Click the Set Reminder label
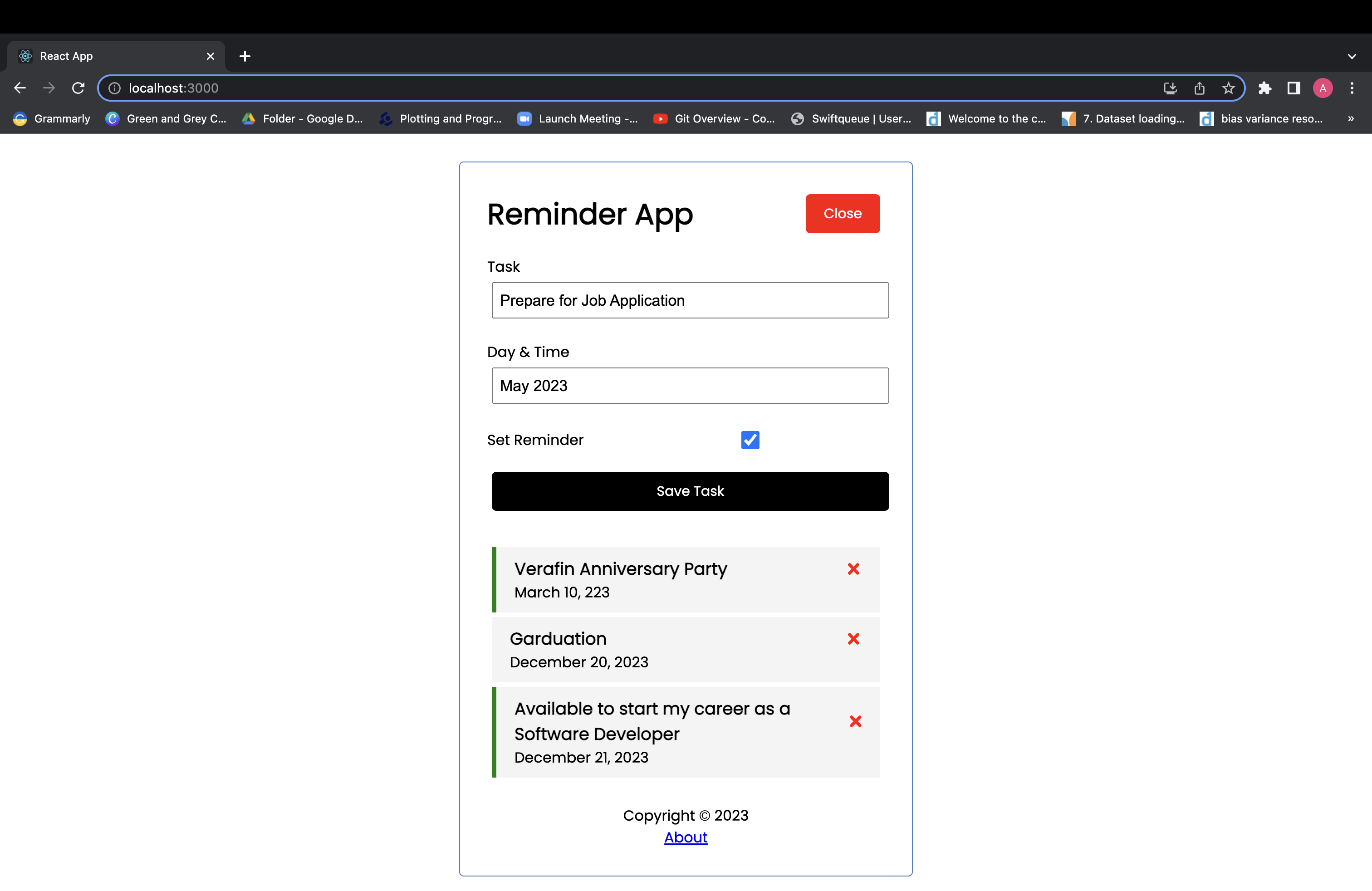 click(535, 440)
